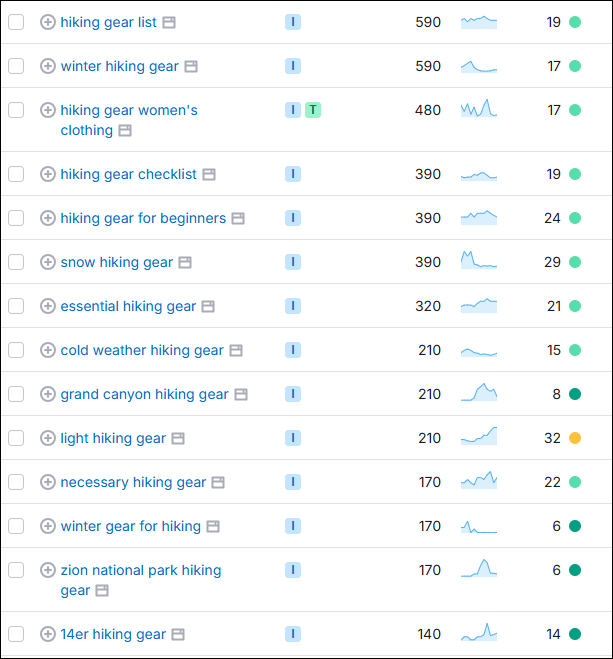Screen dimensions: 613x659
Task: Open SERP icon beside light hiking gear
Action: click(178, 438)
